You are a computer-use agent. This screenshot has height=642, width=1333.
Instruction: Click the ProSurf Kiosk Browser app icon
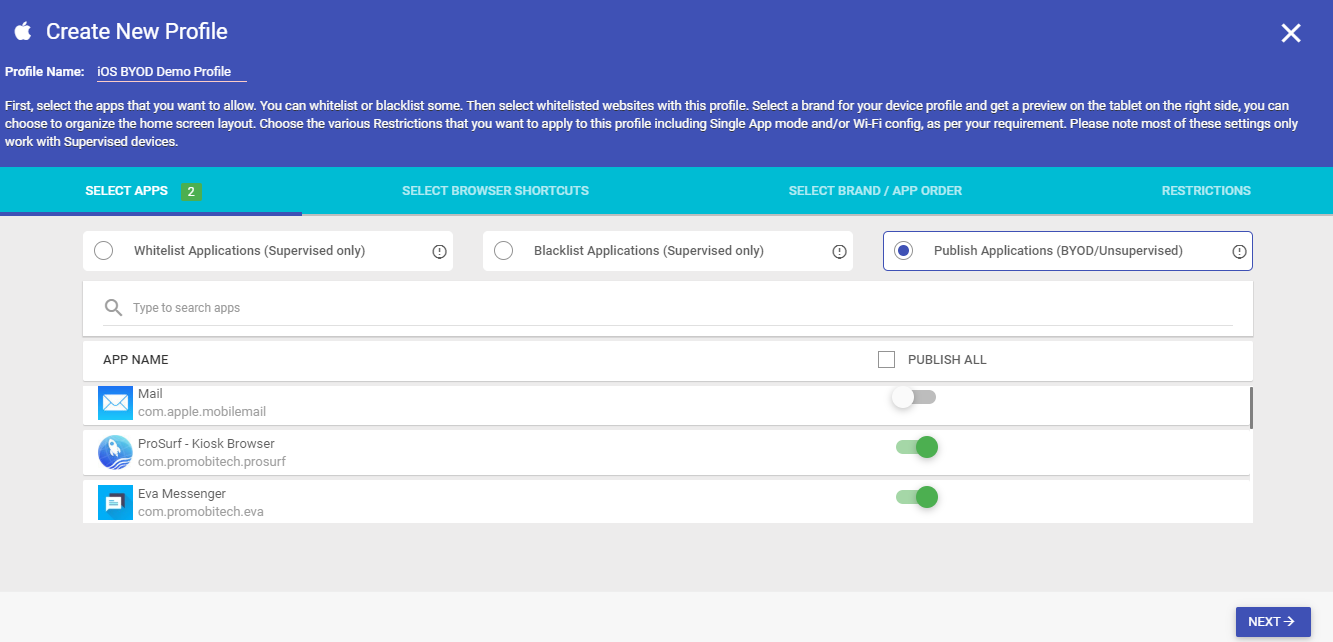(x=115, y=453)
